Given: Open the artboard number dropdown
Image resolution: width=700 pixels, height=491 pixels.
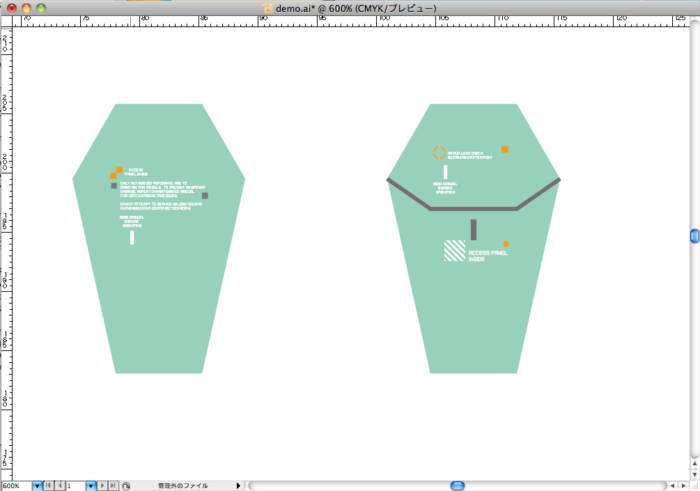Looking at the screenshot, I should click(x=91, y=485).
